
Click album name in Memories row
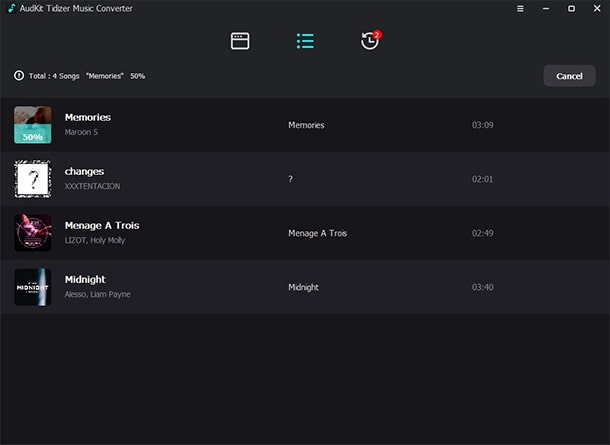(306, 125)
